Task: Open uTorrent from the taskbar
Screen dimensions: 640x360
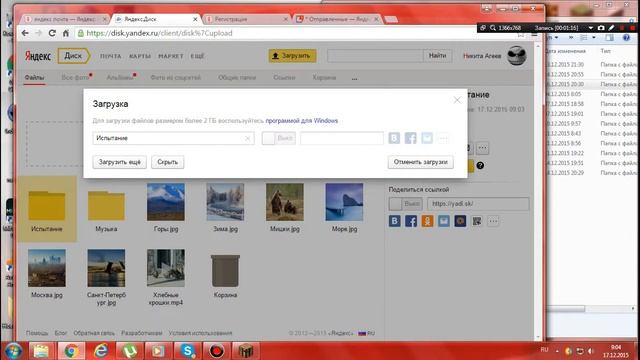Action: tap(129, 351)
